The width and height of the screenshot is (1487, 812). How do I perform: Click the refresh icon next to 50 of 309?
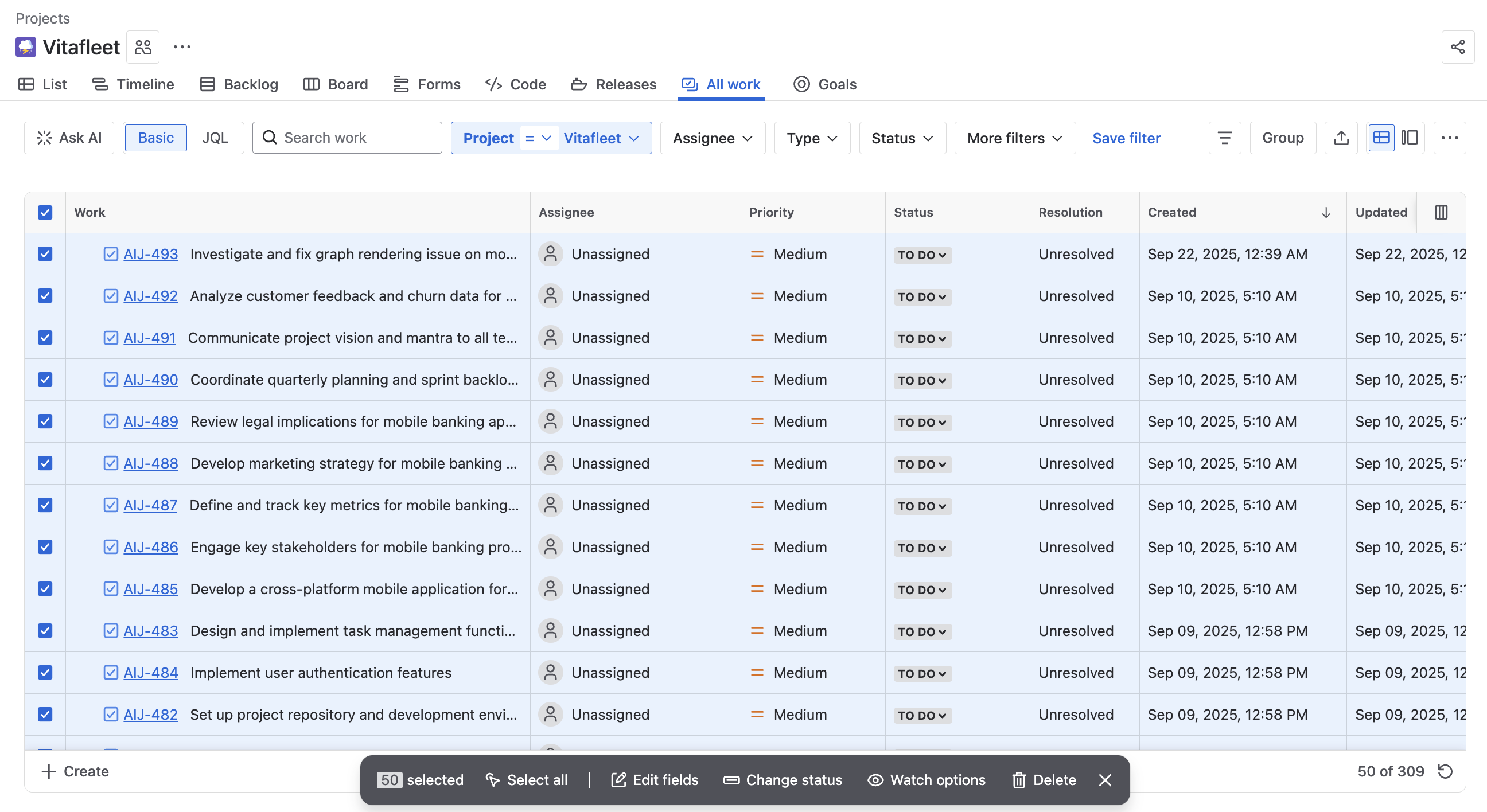point(1445,771)
